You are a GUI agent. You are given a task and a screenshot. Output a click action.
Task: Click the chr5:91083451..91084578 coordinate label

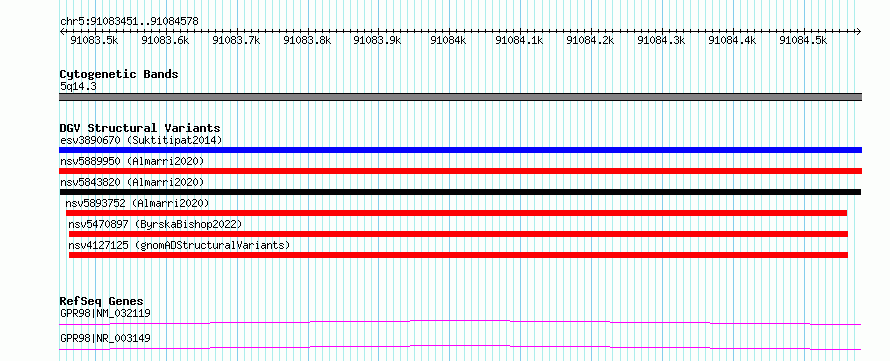pos(129,21)
